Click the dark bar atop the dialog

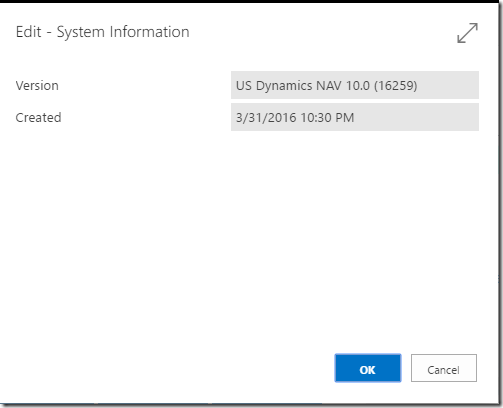click(251, 1)
